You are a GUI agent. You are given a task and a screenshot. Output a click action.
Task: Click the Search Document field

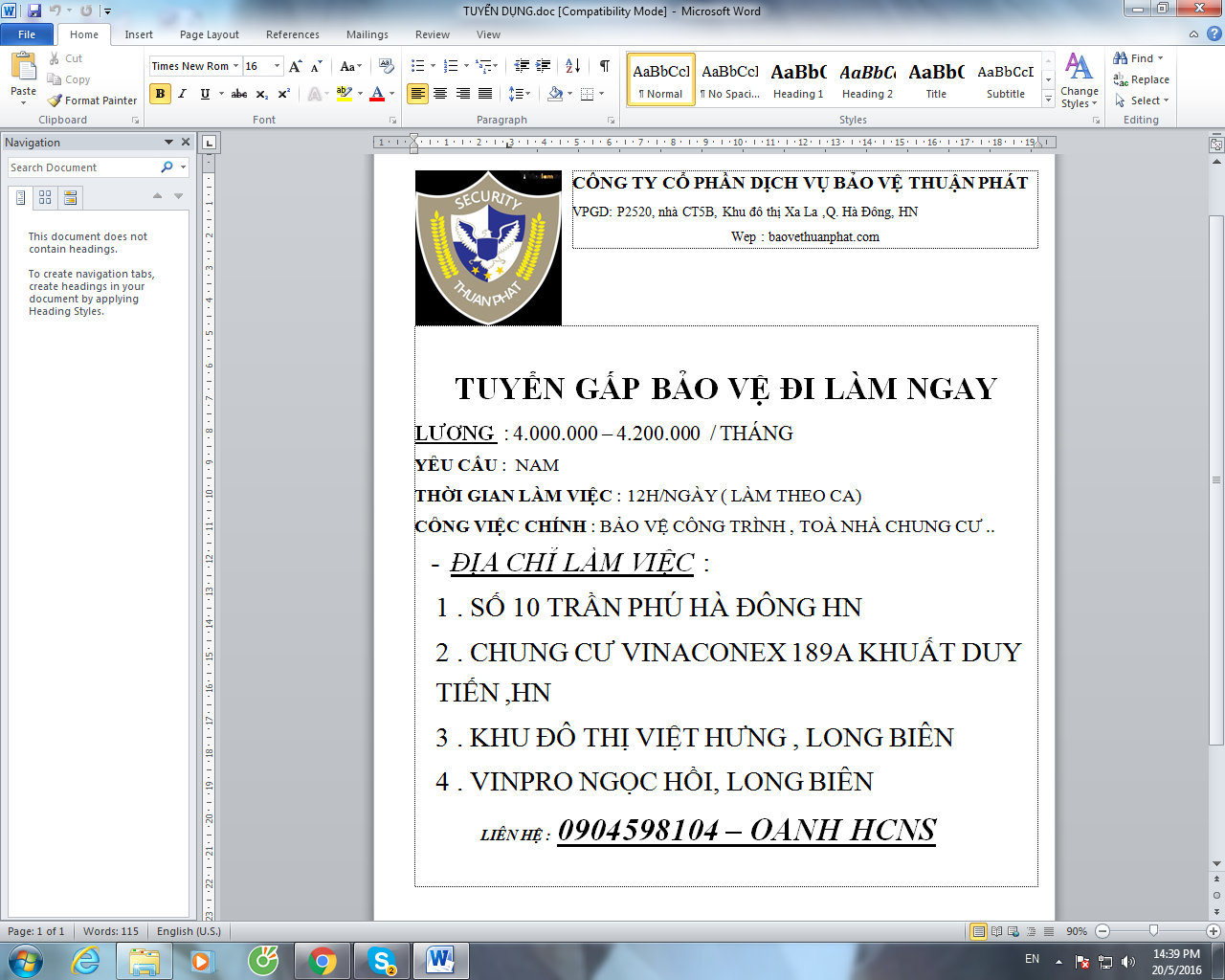(x=83, y=167)
